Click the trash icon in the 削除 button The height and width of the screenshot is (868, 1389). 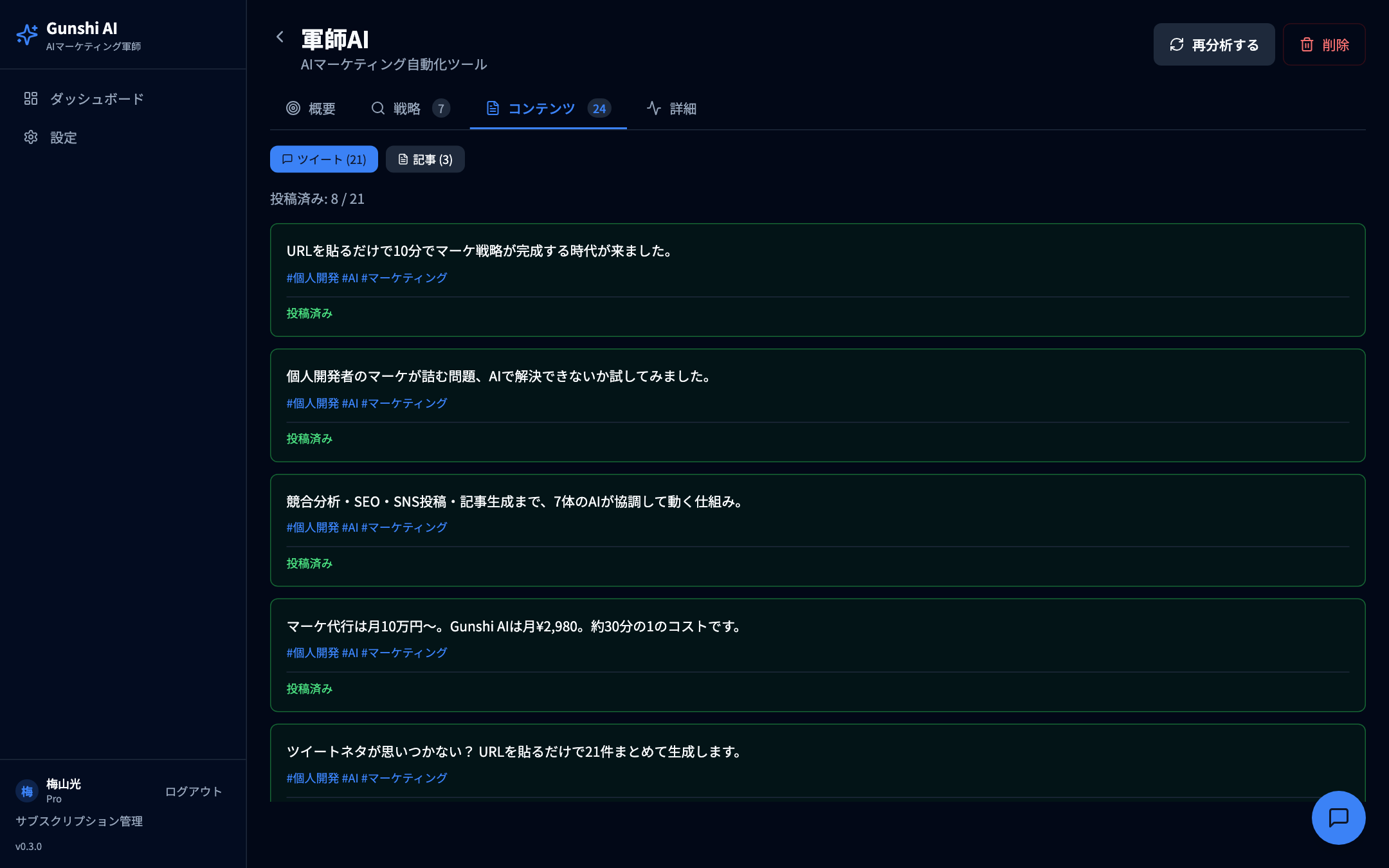click(x=1306, y=44)
